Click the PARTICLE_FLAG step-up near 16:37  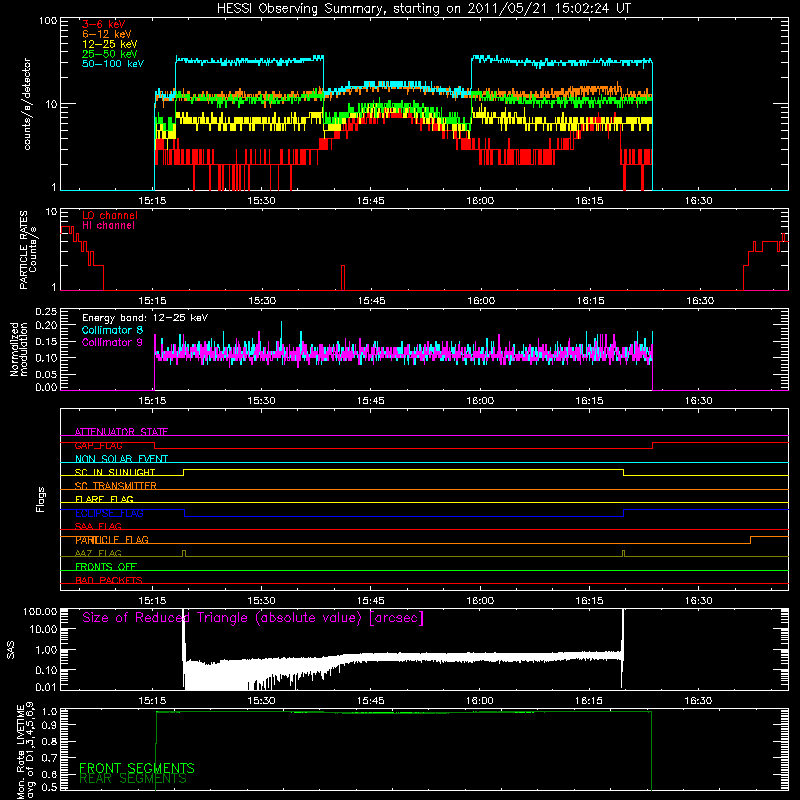751,540
